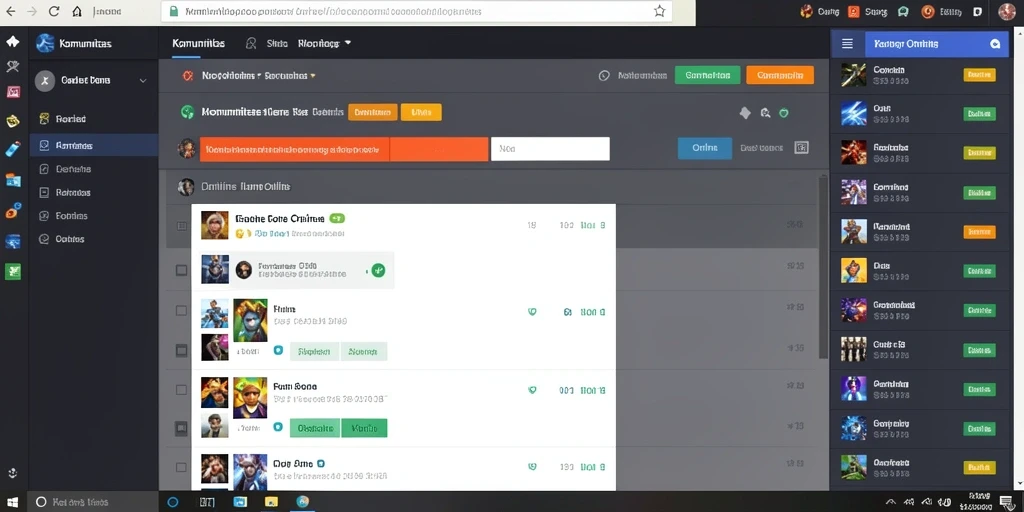This screenshot has height=512, width=1024.
Task: Tick the checkbox beside the last visible list row
Action: click(x=182, y=468)
